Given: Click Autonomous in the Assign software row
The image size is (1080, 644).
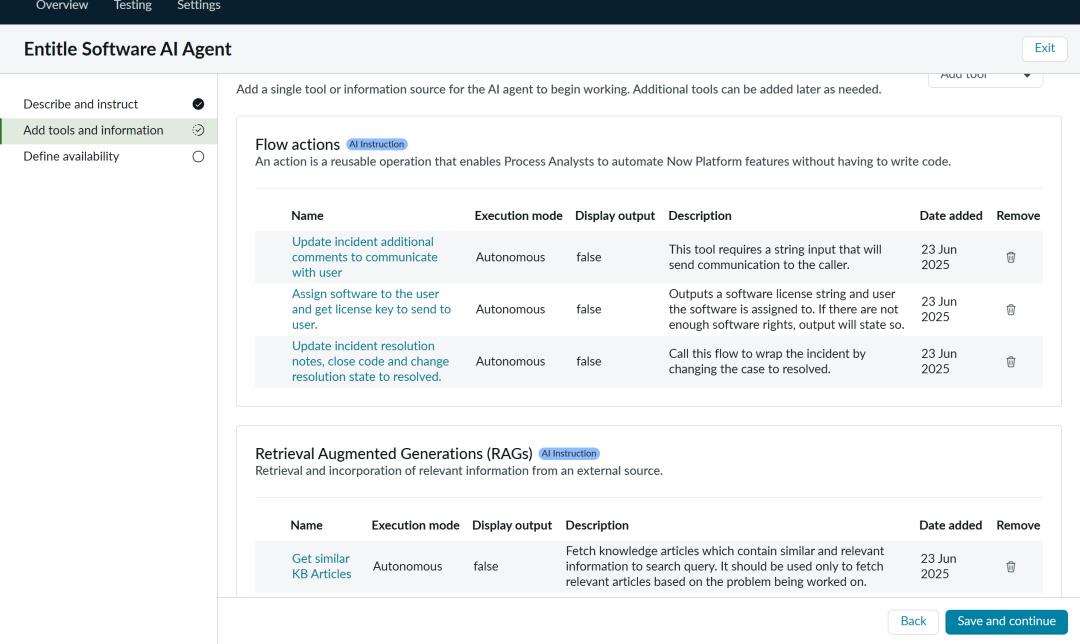Looking at the screenshot, I should (x=510, y=309).
